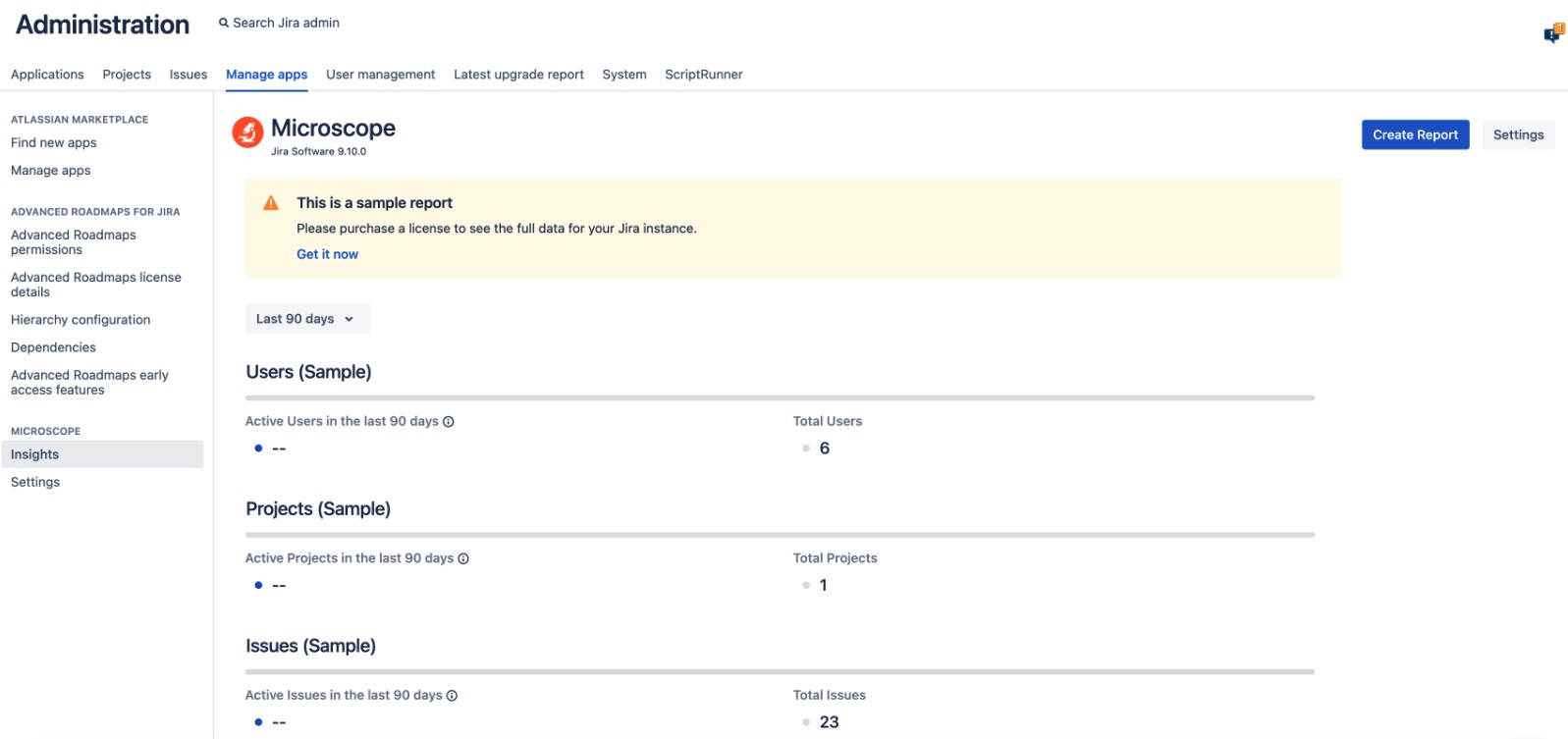Select Insights under Microscope sidebar
This screenshot has width=1568, height=739.
click(102, 454)
